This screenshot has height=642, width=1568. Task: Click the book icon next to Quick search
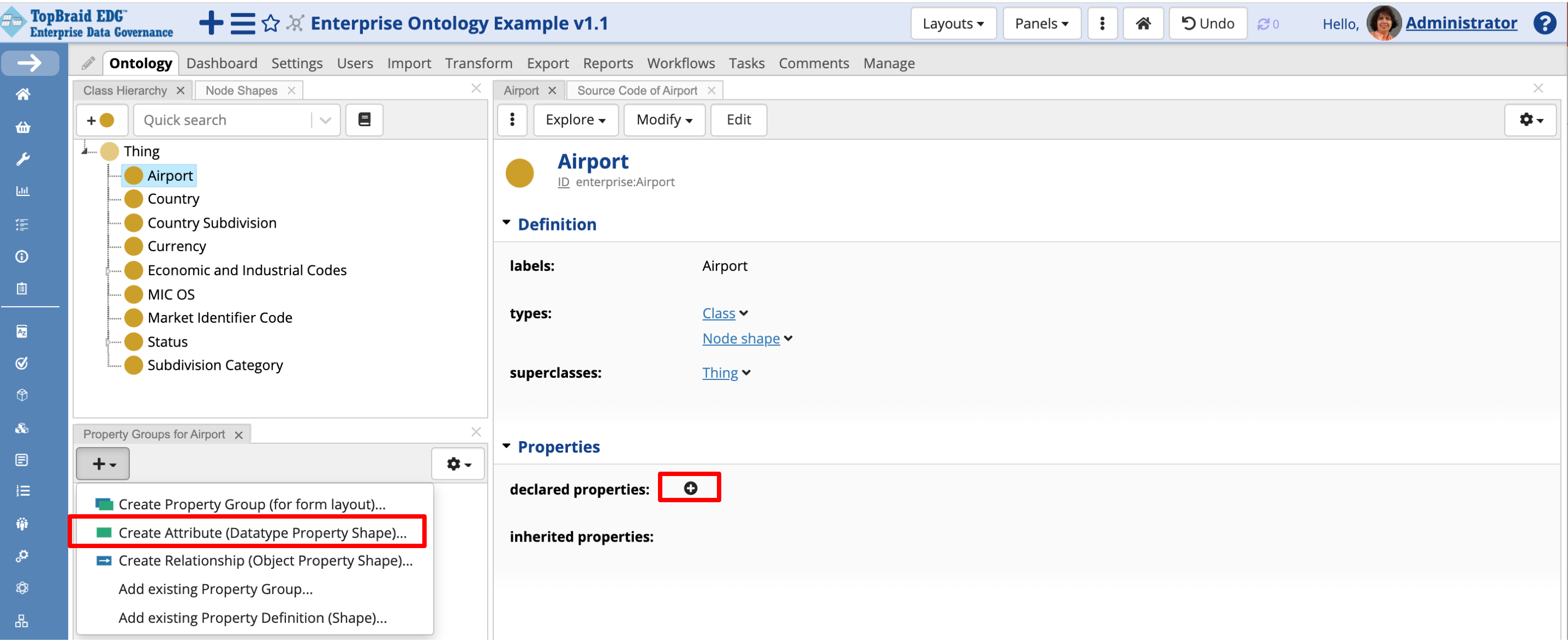[x=364, y=120]
